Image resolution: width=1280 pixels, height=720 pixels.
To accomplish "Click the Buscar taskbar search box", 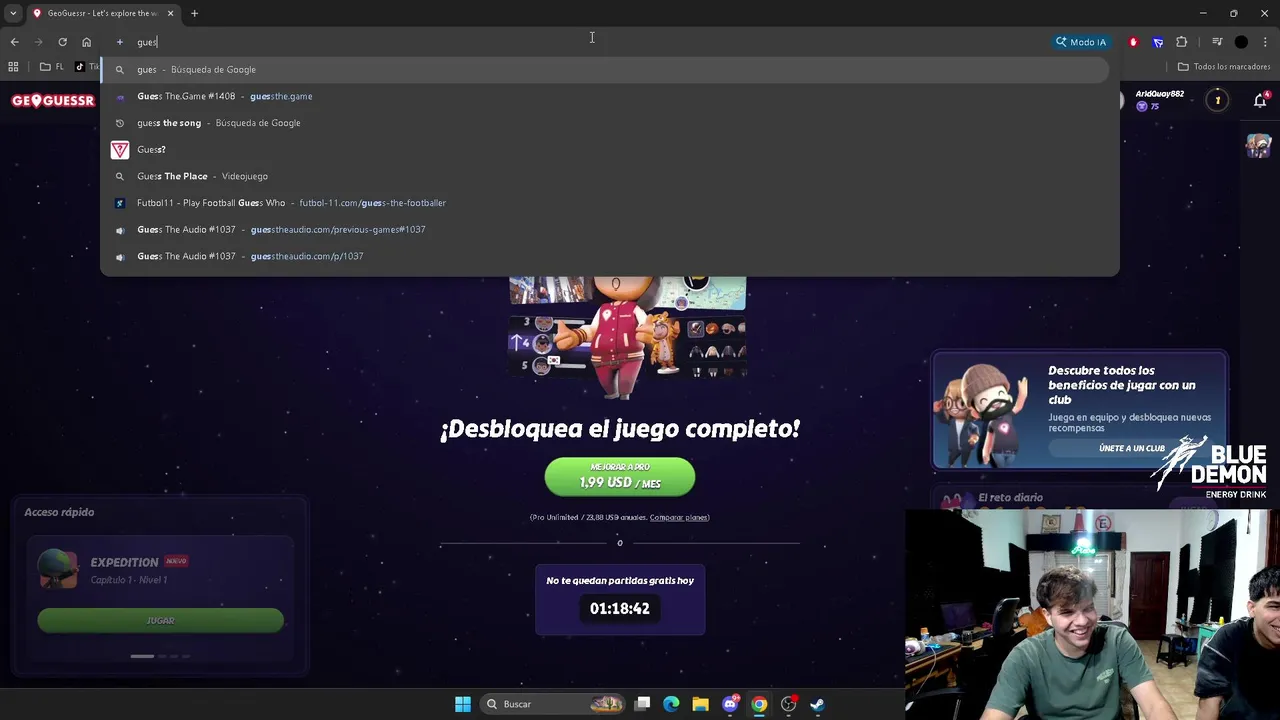I will tap(552, 704).
